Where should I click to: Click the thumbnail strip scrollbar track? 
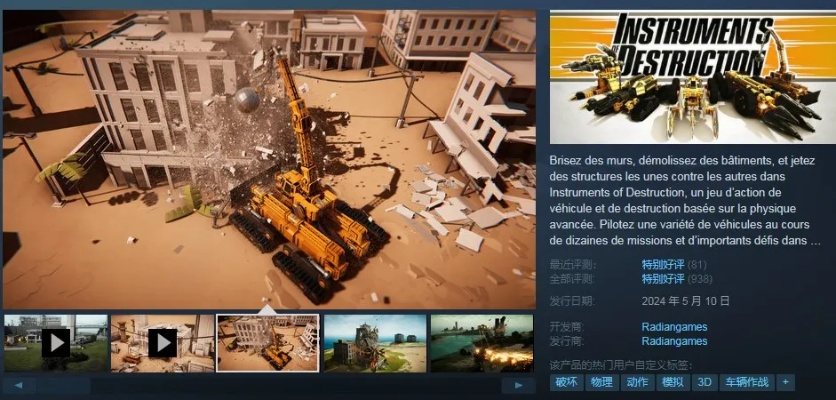(x=268, y=385)
